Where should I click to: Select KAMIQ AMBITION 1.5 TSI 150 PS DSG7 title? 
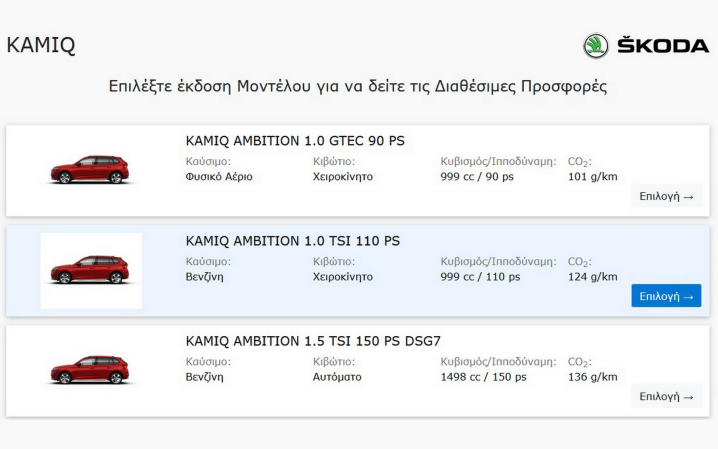click(313, 341)
